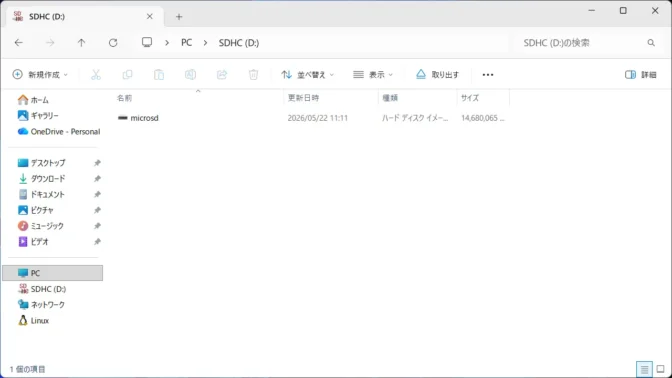Toggle the 詳細 details pane

[x=640, y=75]
